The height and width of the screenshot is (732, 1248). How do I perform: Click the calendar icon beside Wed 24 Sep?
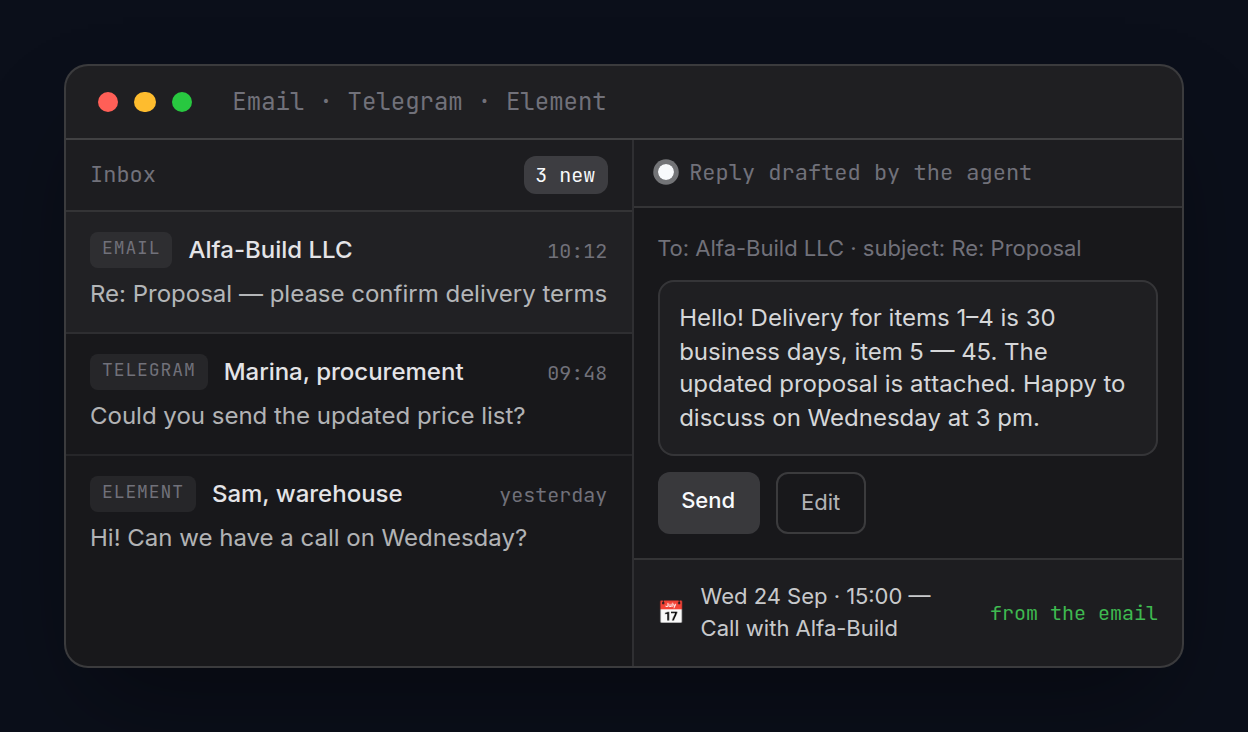point(671,612)
